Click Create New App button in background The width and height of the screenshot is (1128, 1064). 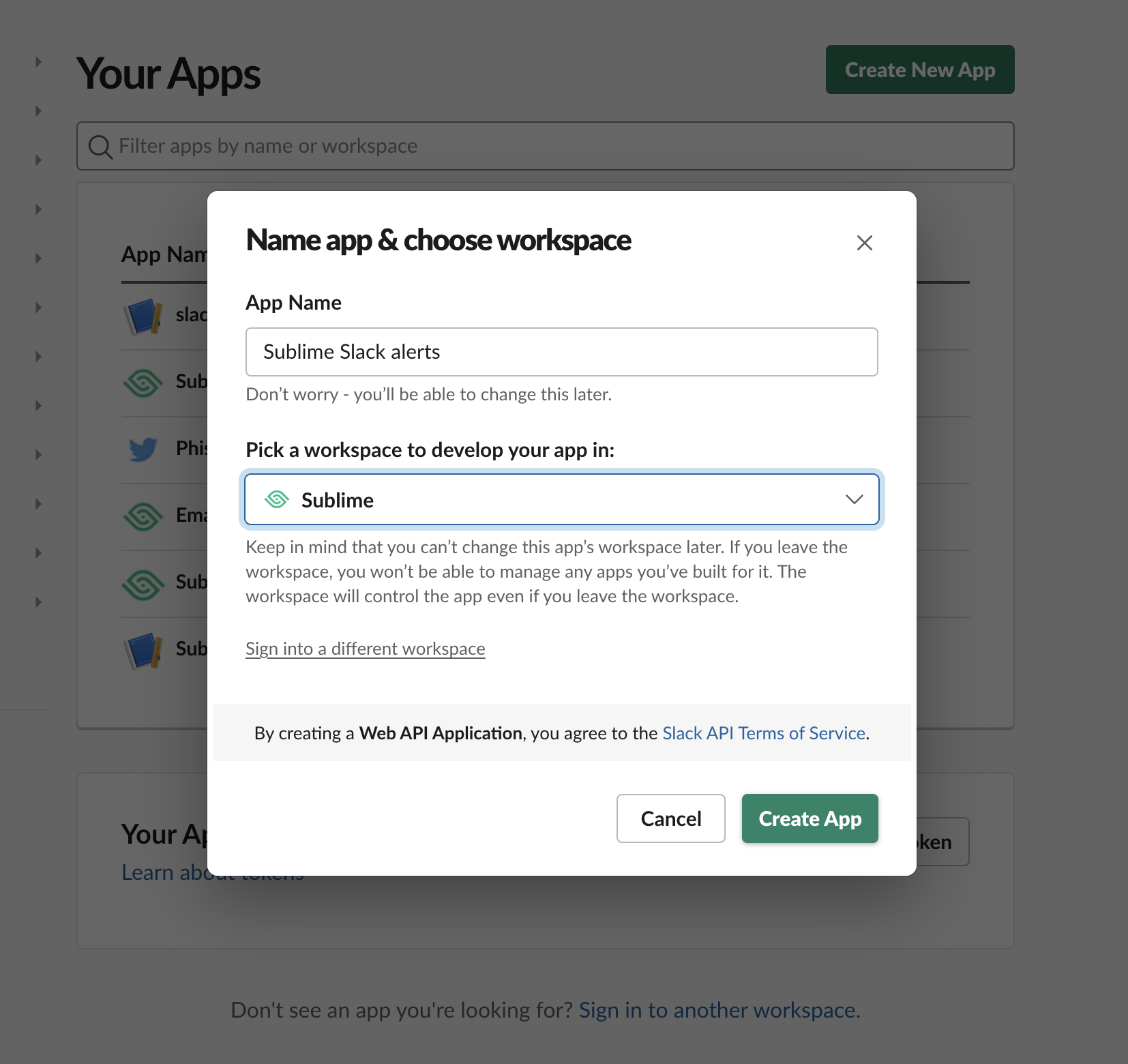[920, 70]
